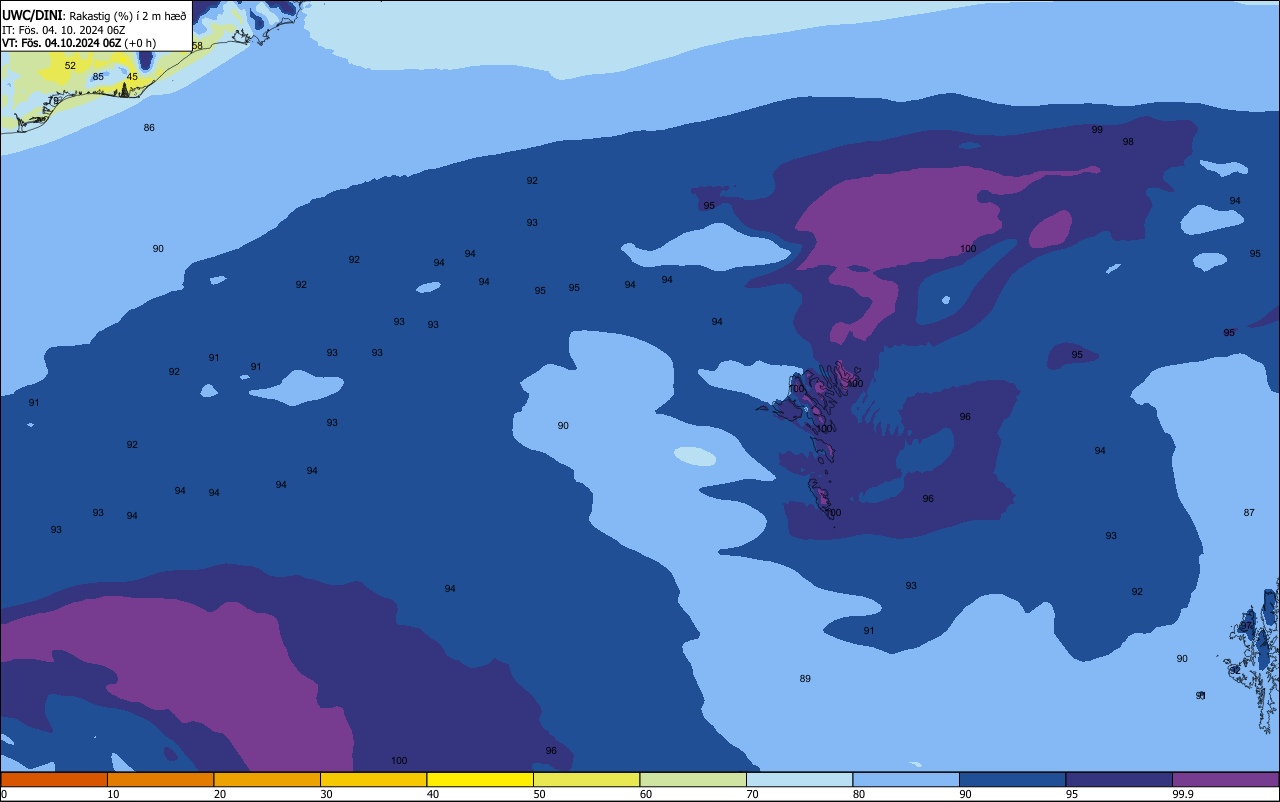Click the legend tick label '20'

pyautogui.click(x=220, y=794)
